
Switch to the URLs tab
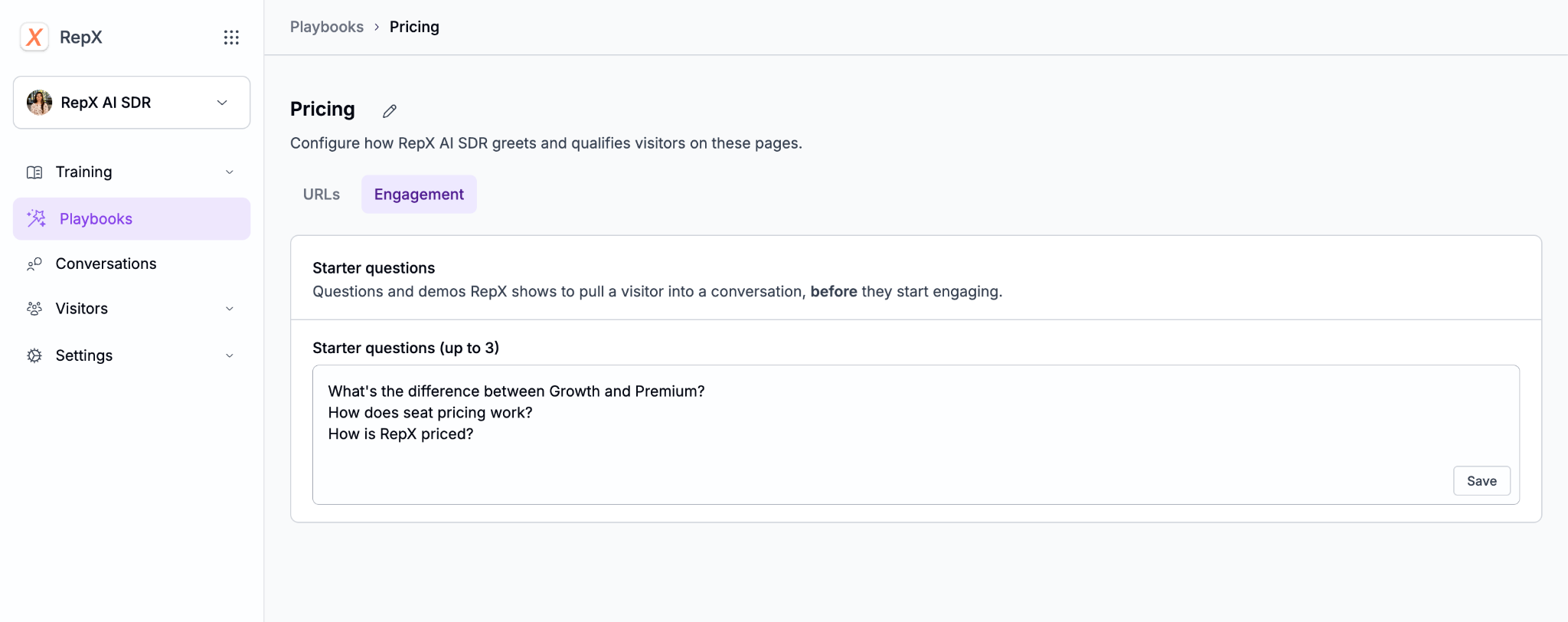coord(322,195)
